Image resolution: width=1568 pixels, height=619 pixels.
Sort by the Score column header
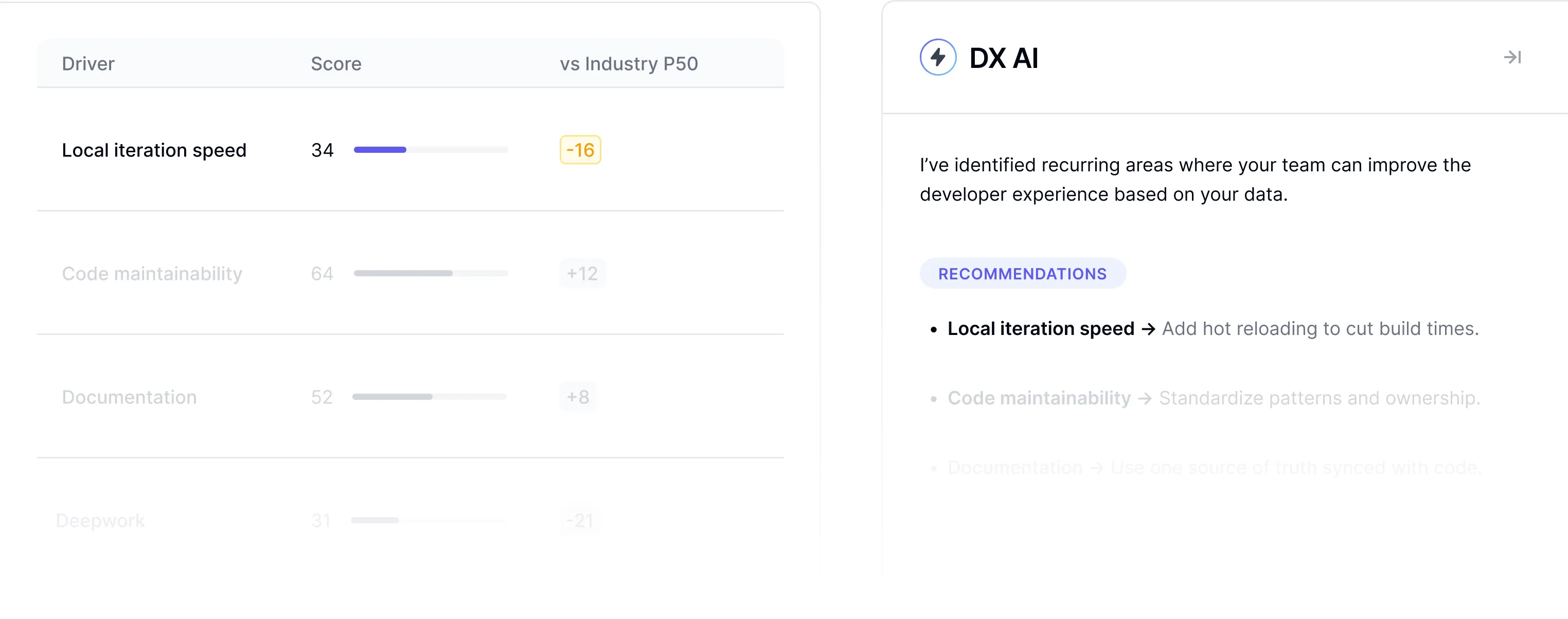point(336,64)
